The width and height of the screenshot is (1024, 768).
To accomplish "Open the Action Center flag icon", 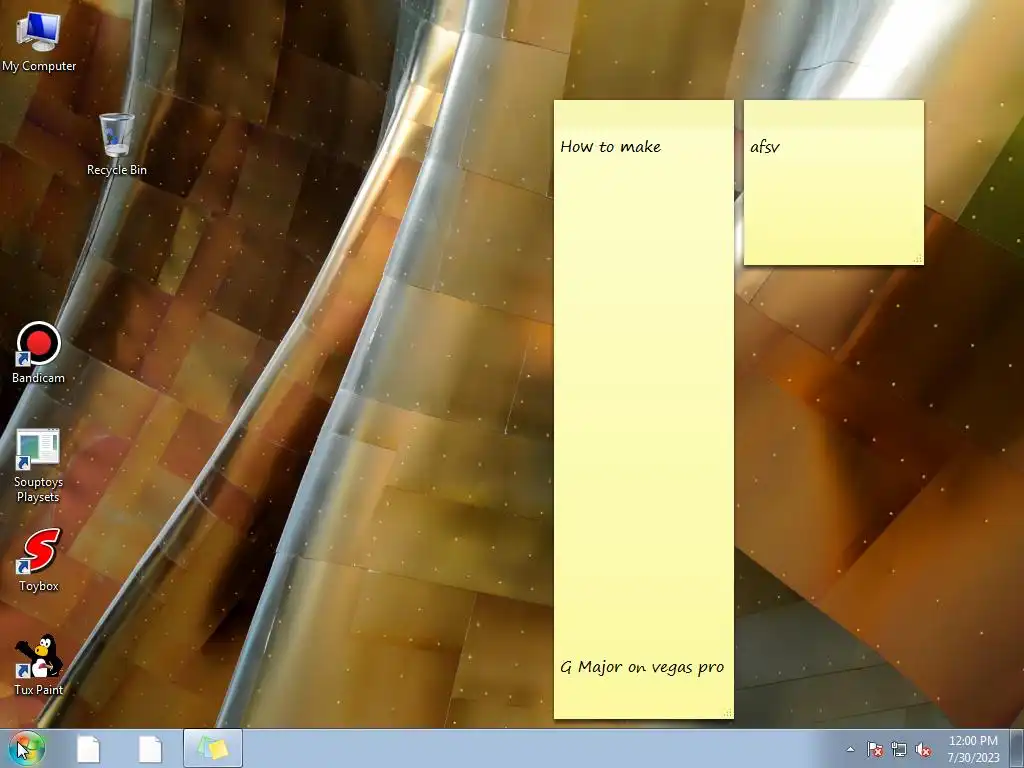I will click(x=875, y=749).
